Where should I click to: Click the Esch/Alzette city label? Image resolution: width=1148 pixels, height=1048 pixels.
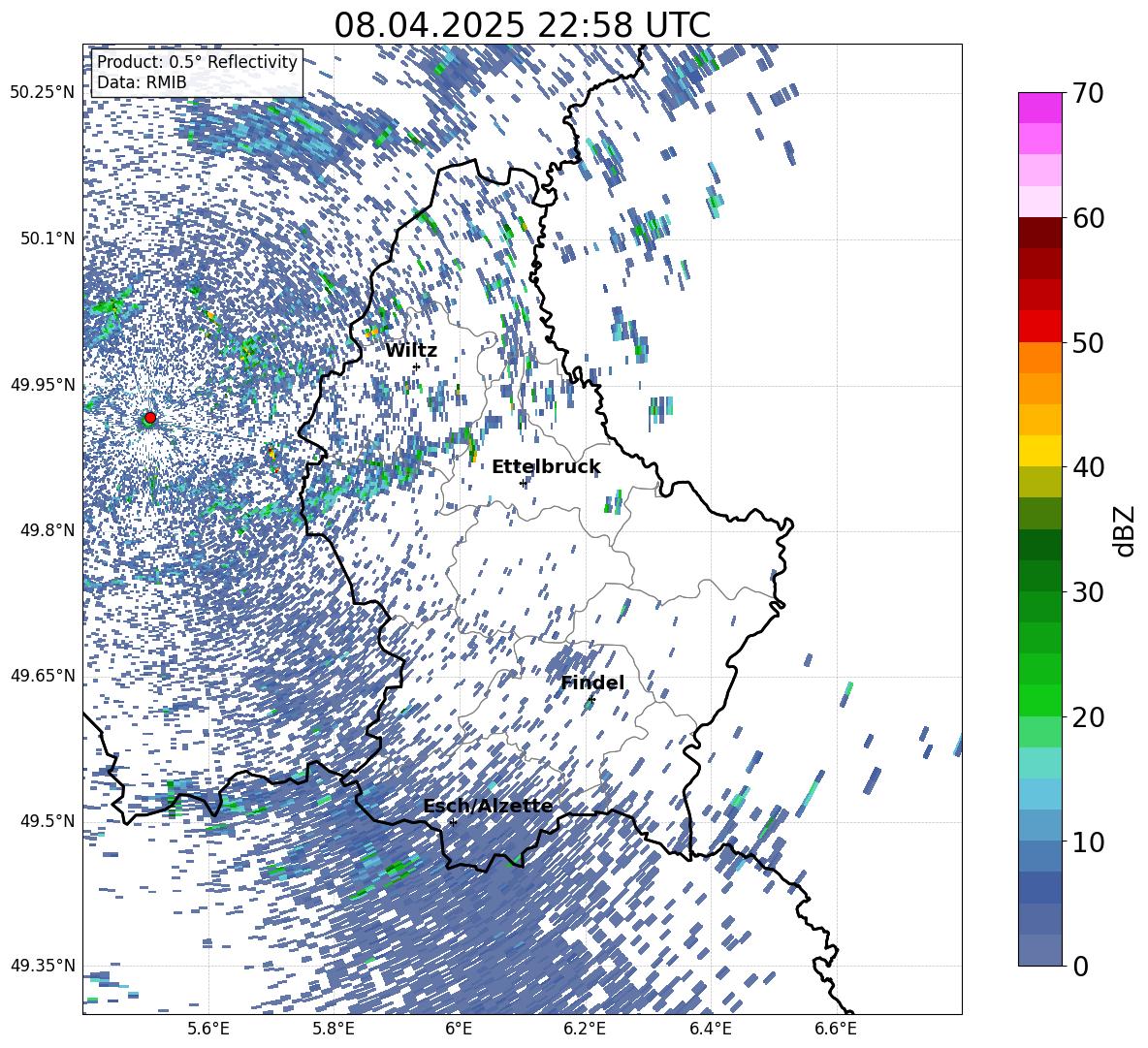coord(488,806)
